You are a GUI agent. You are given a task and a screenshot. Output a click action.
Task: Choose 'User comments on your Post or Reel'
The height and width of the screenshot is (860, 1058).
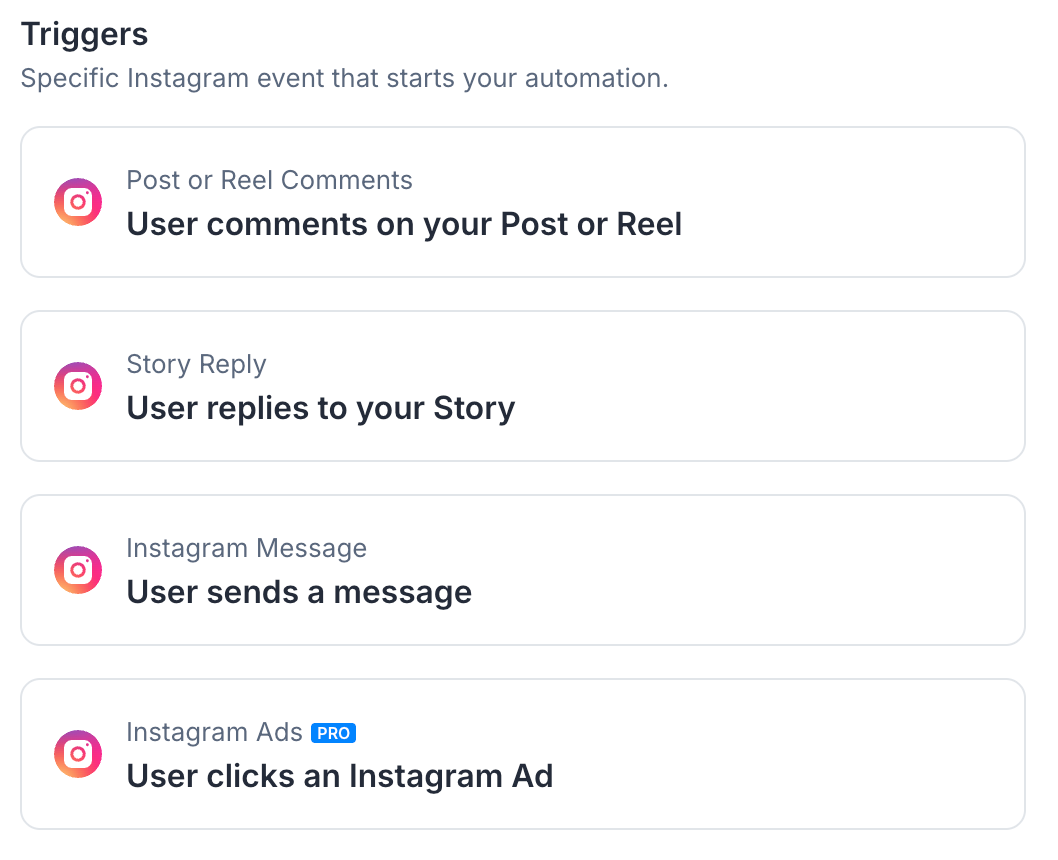tap(404, 225)
